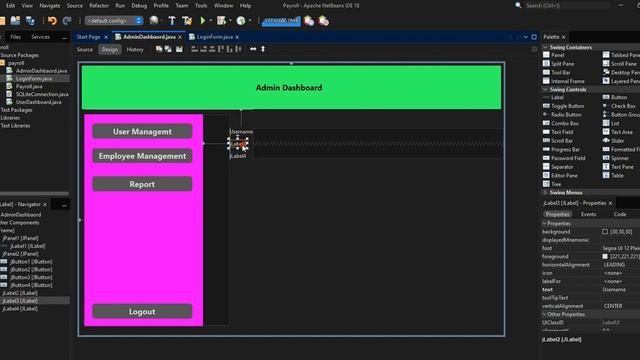
Task: Toggle Selection Mode icon in designer toolbar
Action: pyautogui.click(x=159, y=49)
